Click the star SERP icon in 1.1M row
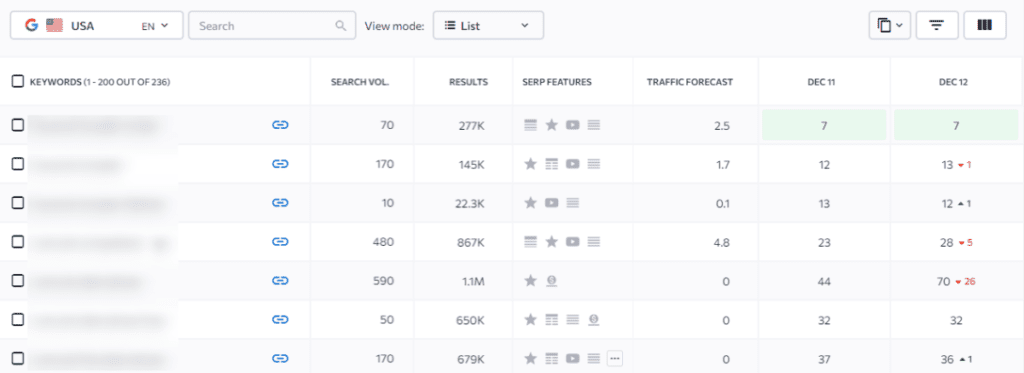Viewport: 1024px width, 373px height. coord(531,281)
